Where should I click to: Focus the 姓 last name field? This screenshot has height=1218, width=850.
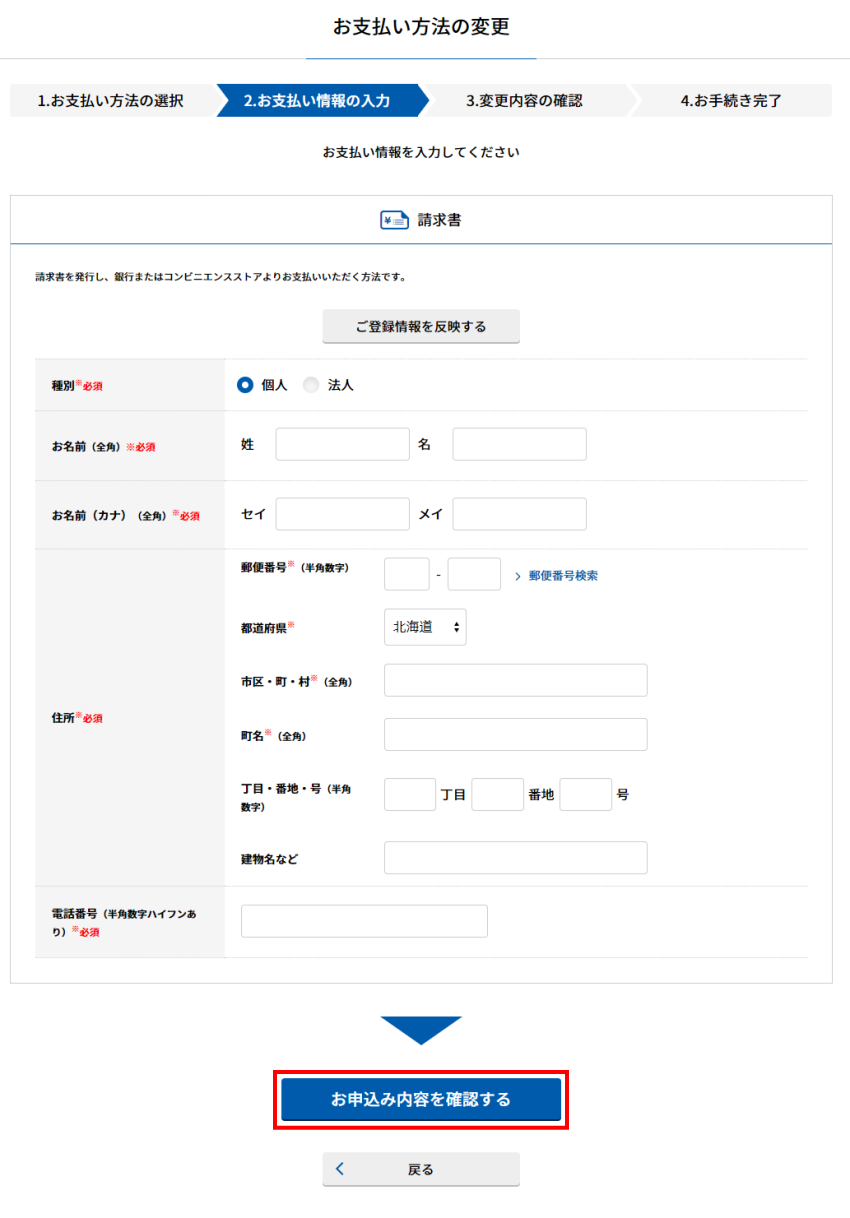click(342, 445)
